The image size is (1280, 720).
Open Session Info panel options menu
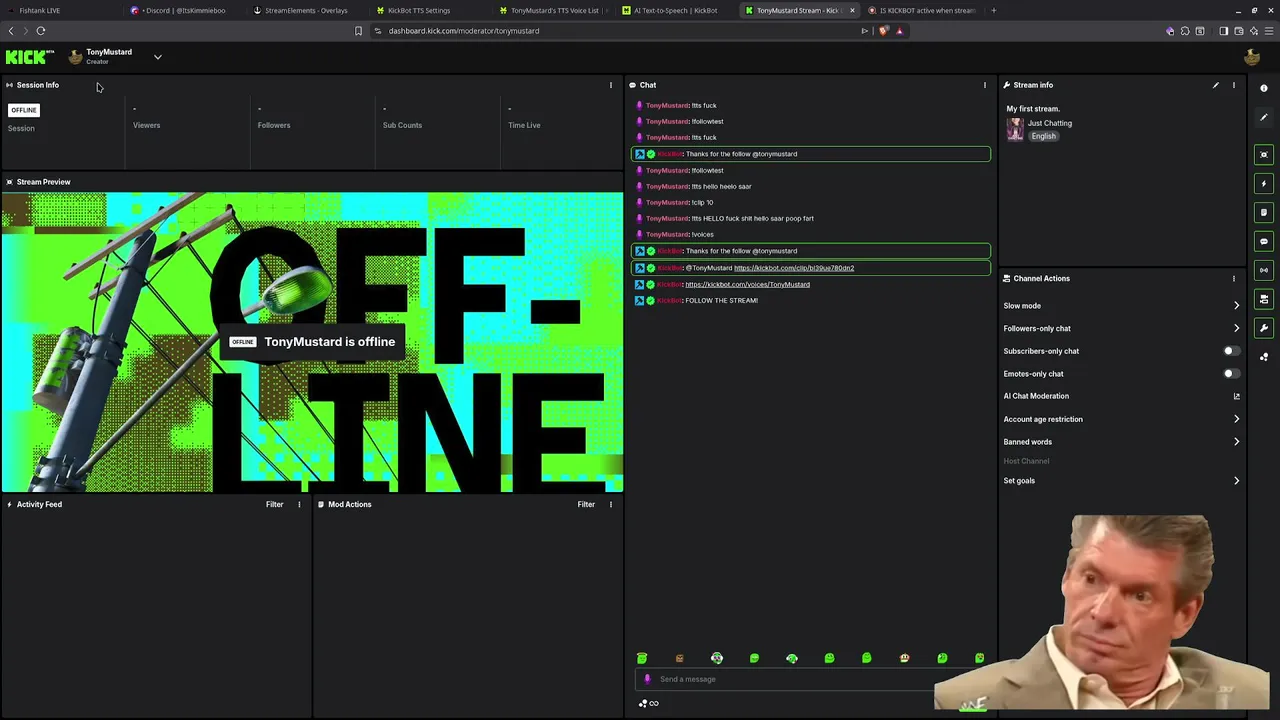tap(611, 85)
